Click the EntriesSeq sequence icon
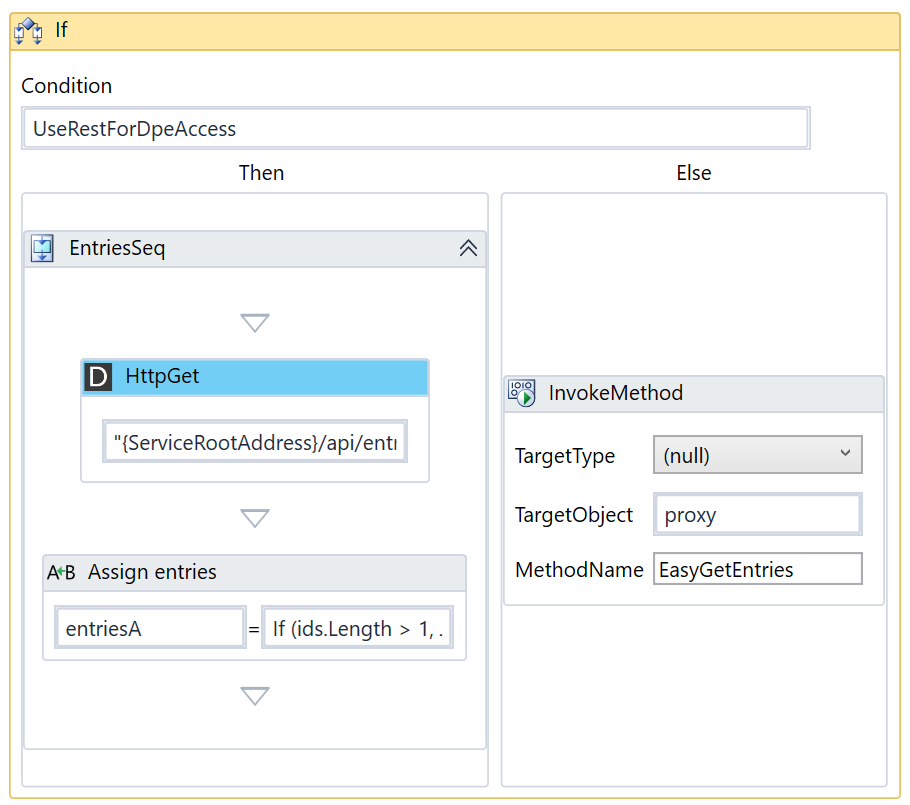Screen dimensions: 910x805 coord(43,248)
